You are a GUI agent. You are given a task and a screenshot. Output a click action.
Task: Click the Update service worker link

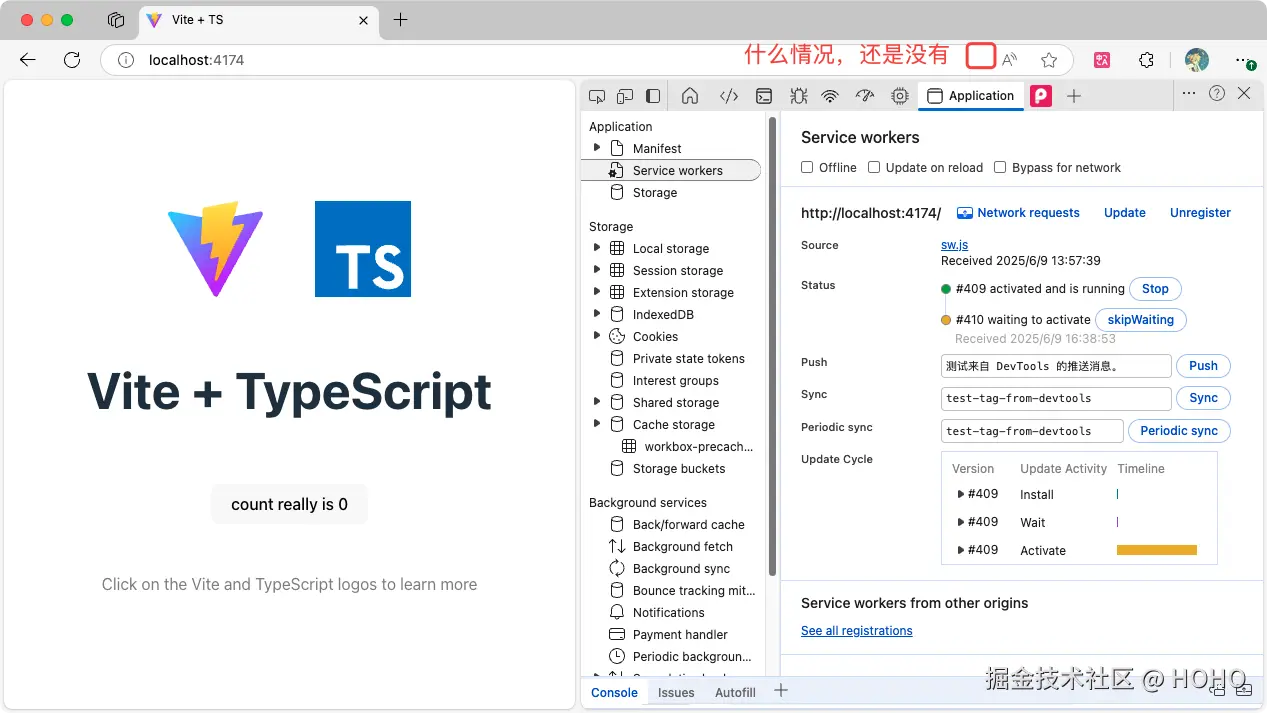click(x=1125, y=213)
